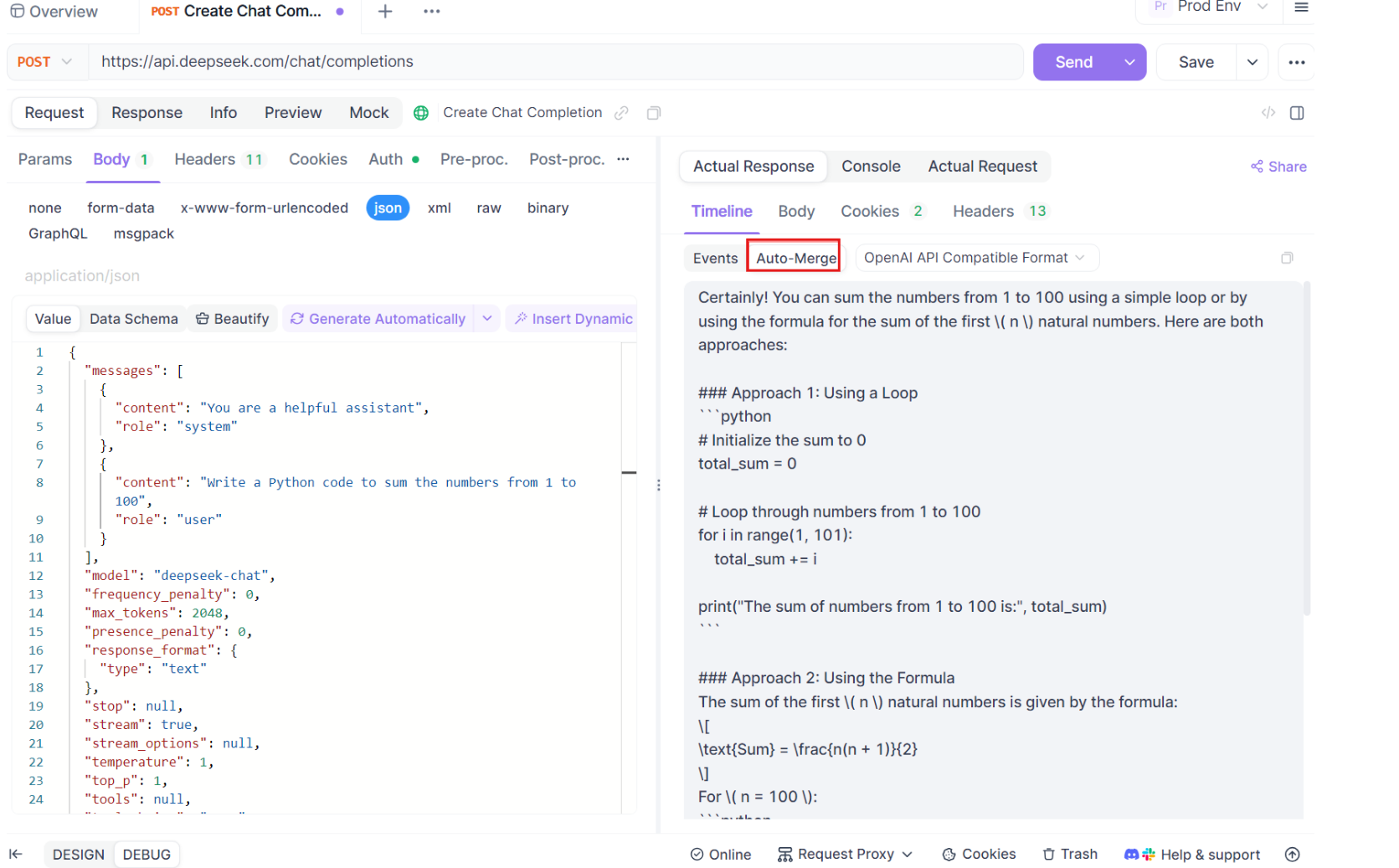Switch to DEBUG mode
The height and width of the screenshot is (868, 1399).
(x=147, y=855)
